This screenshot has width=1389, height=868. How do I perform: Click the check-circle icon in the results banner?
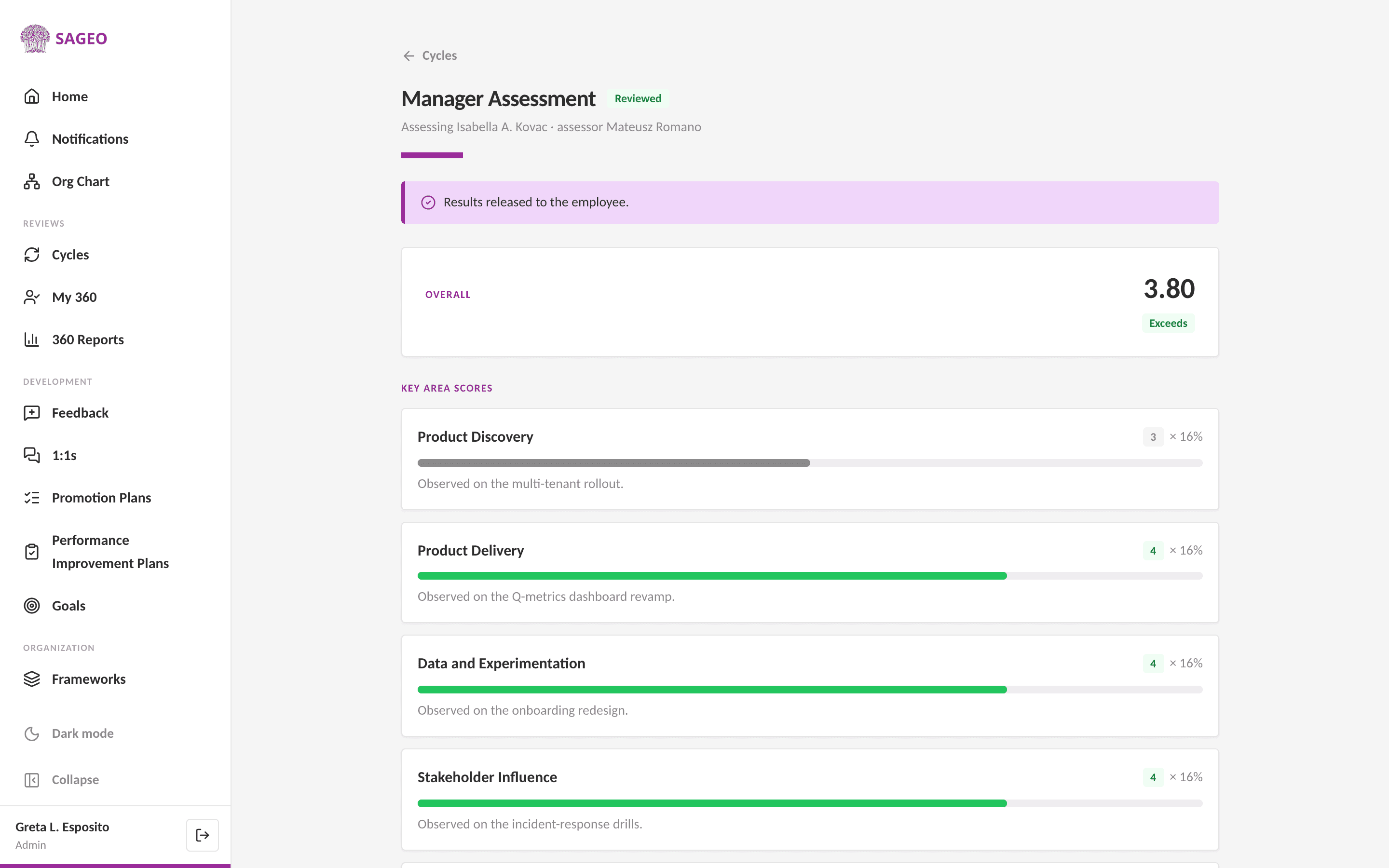pos(428,203)
